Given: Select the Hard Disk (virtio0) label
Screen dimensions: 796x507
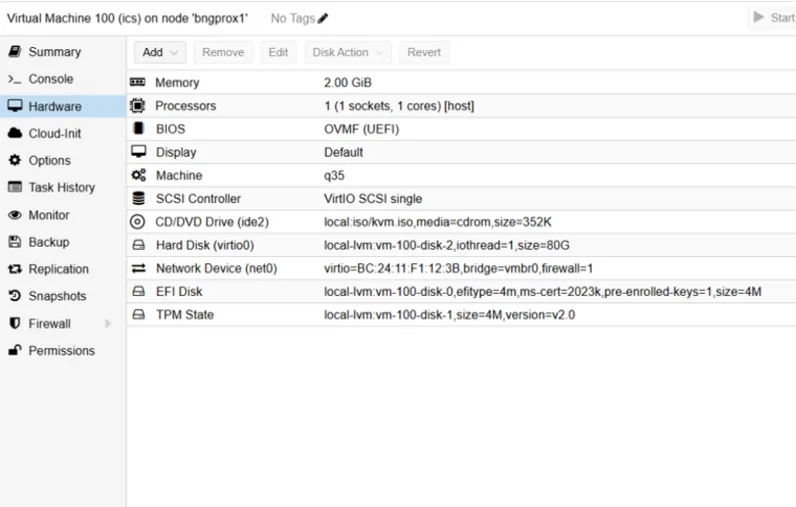Looking at the screenshot, I should click(205, 245).
